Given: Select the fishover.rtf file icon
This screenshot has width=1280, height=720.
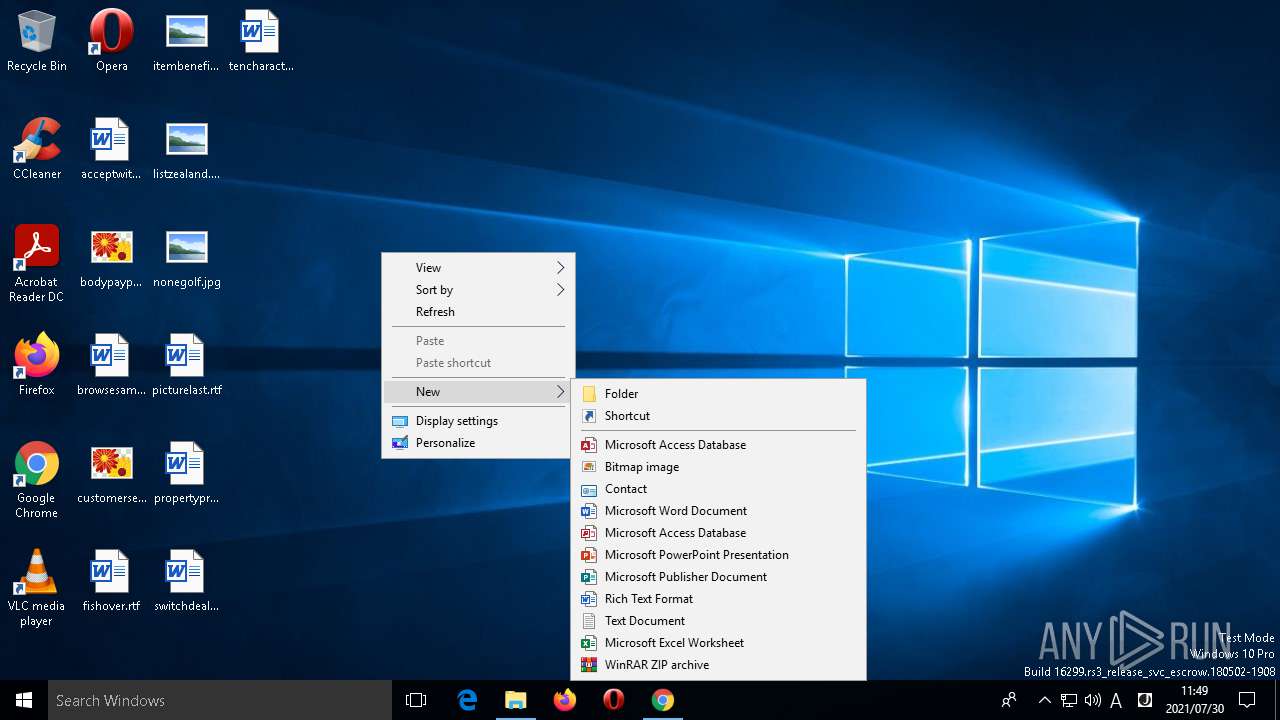Looking at the screenshot, I should coord(112,581).
